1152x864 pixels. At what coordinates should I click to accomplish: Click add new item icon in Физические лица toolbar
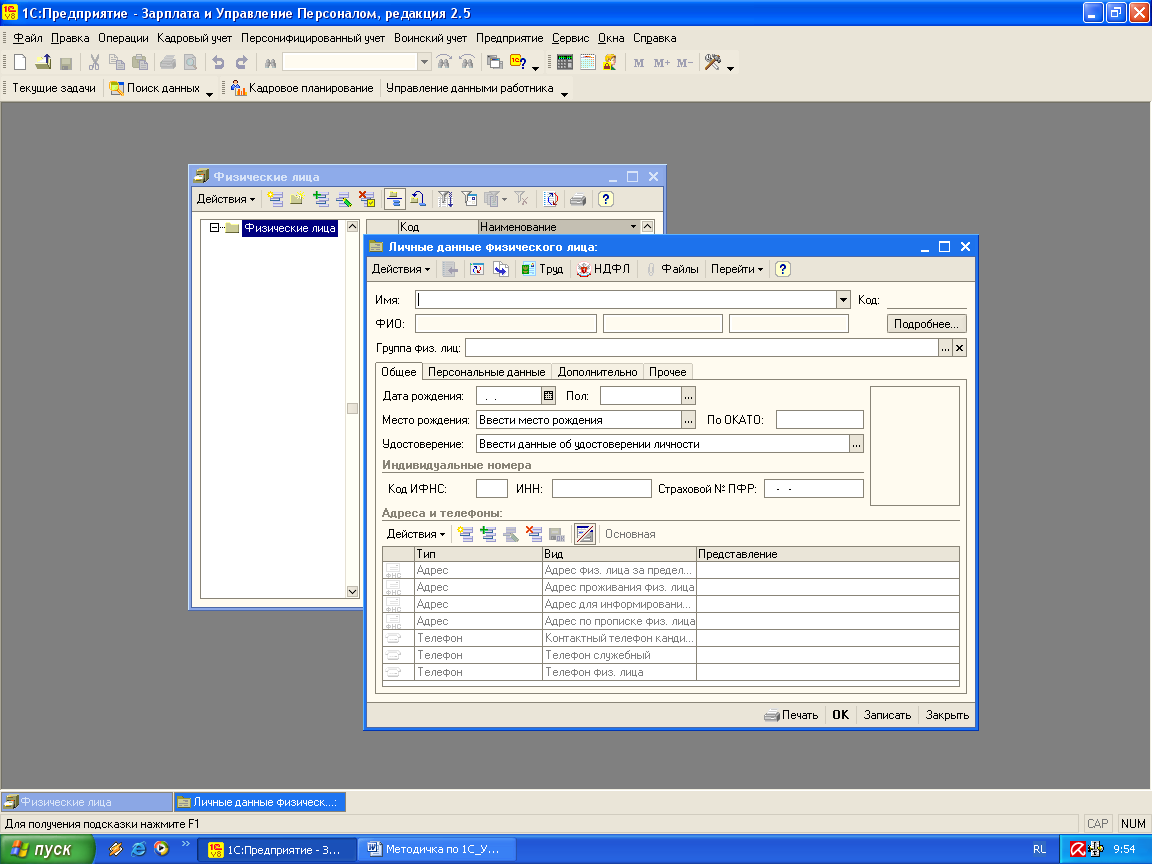(x=276, y=199)
